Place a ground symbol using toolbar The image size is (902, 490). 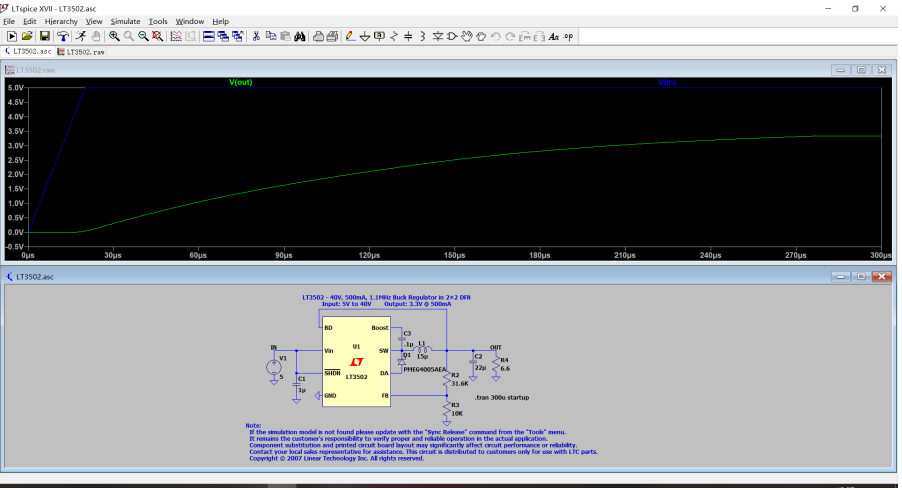[x=364, y=36]
